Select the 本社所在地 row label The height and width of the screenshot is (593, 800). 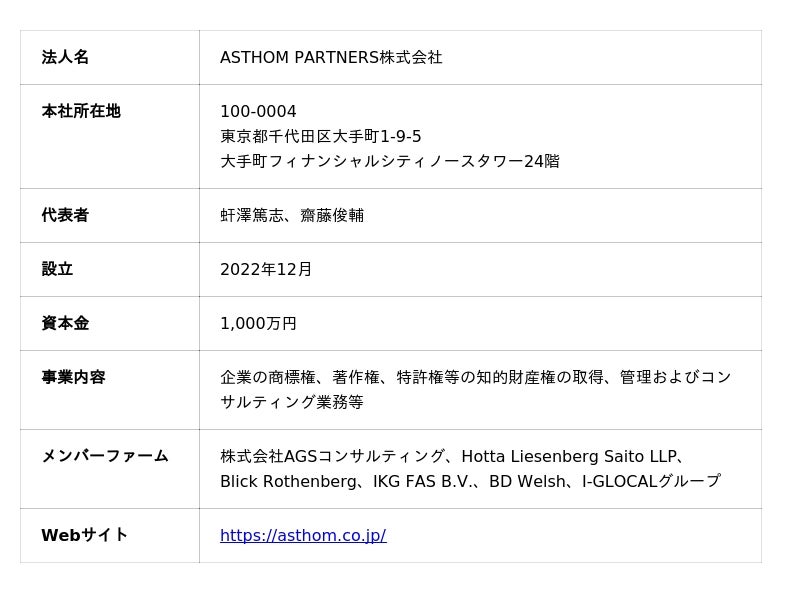(81, 112)
